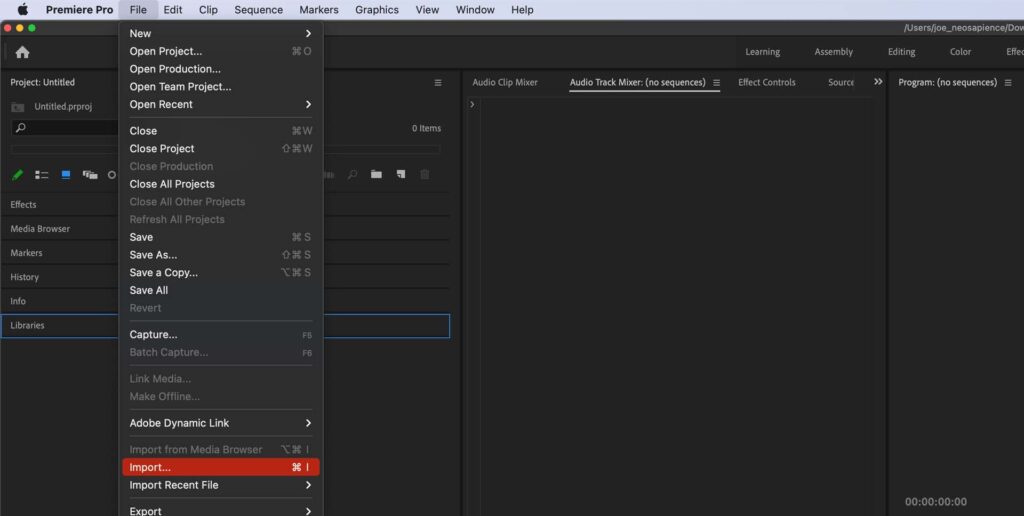Open the Markers menu in menu bar
Image resolution: width=1024 pixels, height=516 pixels.
[319, 10]
